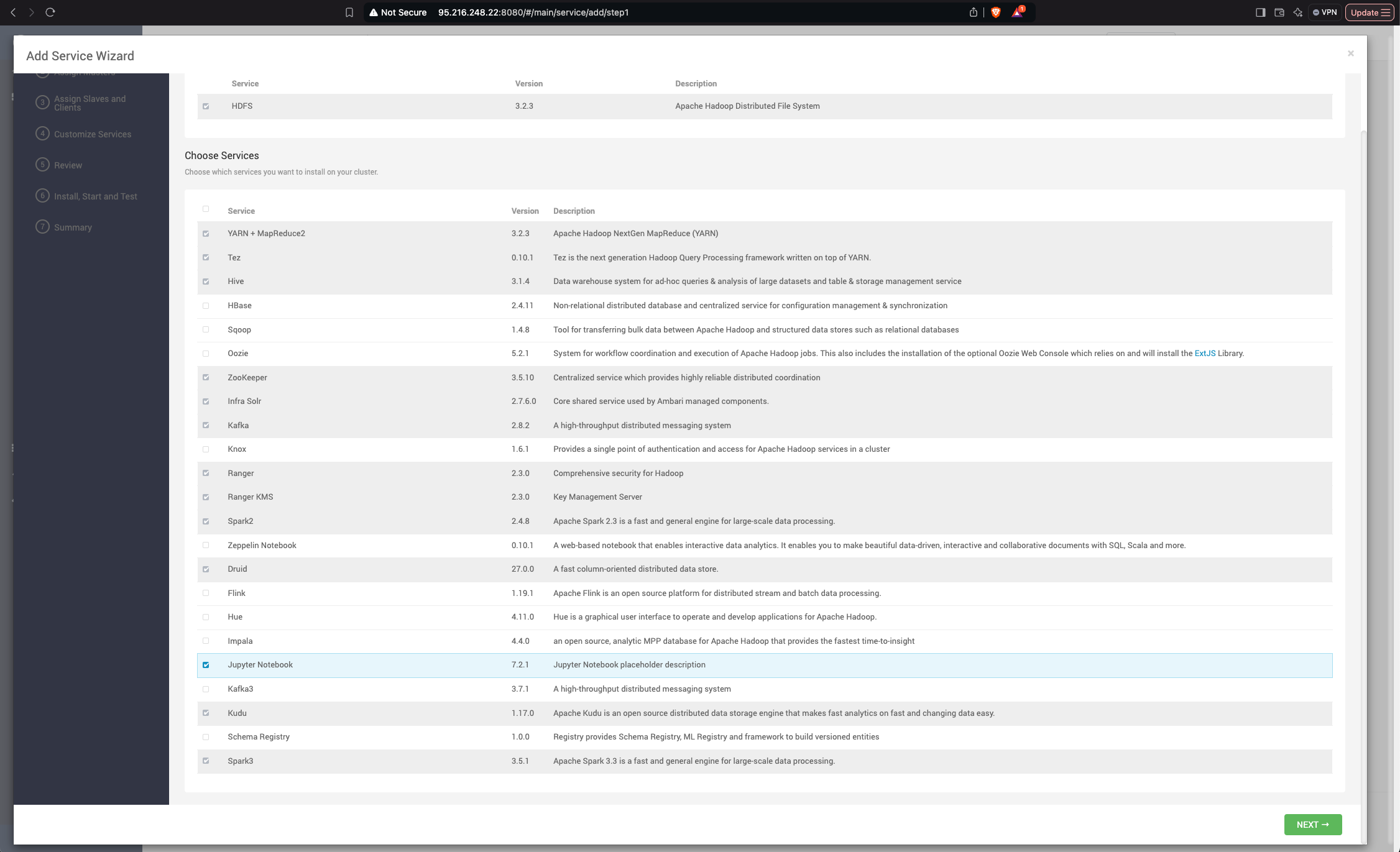Click the Choose Services heading
Viewport: 1400px width, 852px height.
coord(222,155)
